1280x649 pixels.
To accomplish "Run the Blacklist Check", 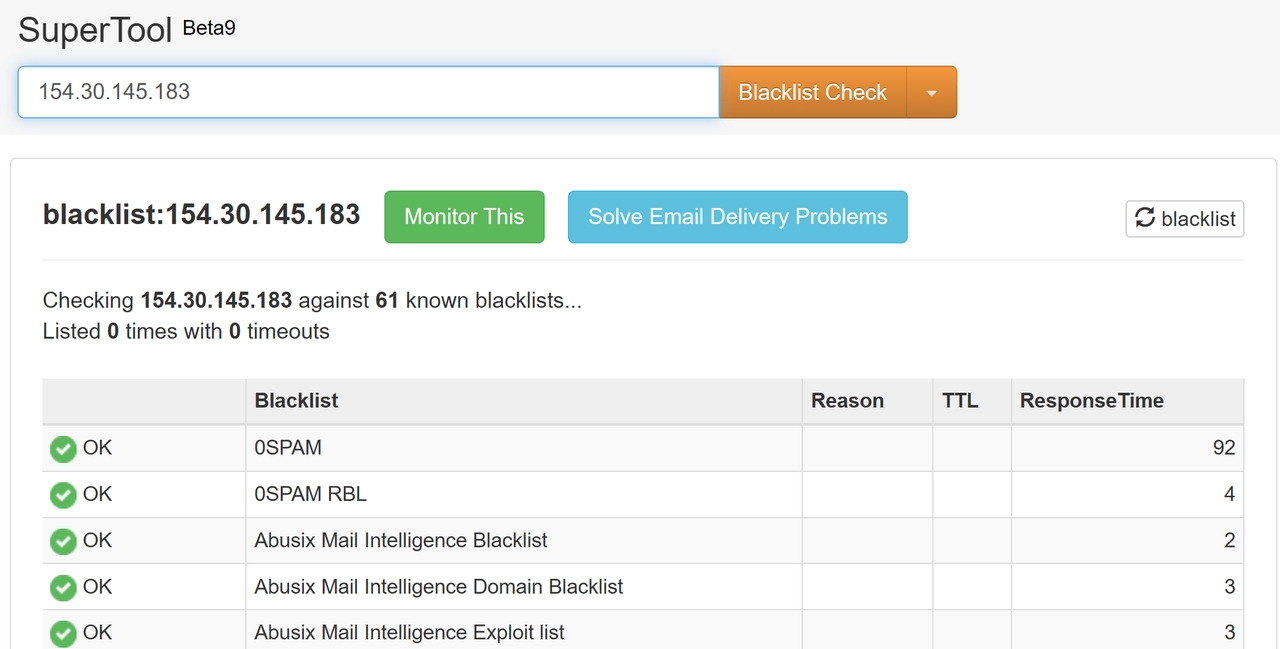I will (x=812, y=91).
